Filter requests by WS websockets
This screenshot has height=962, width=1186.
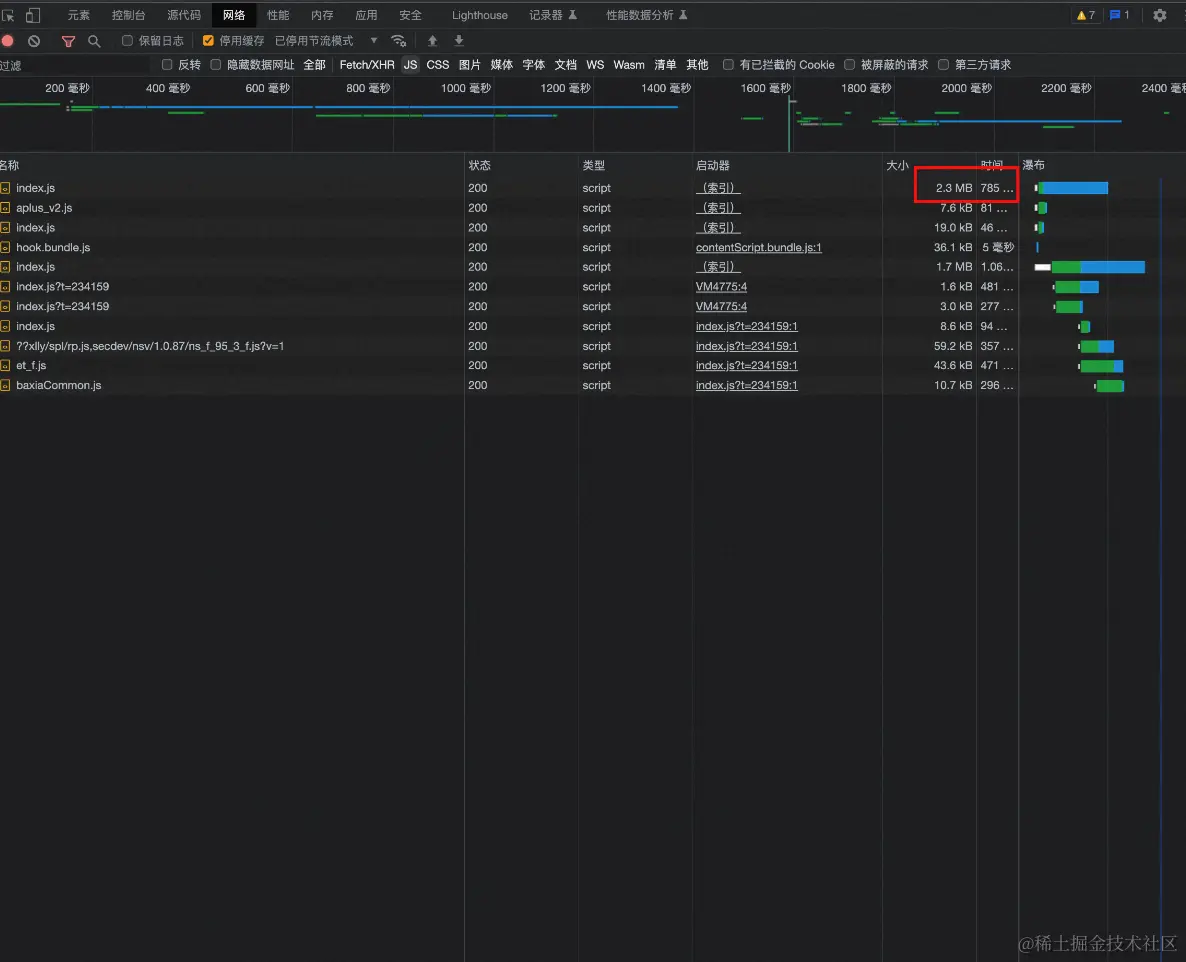[x=595, y=65]
